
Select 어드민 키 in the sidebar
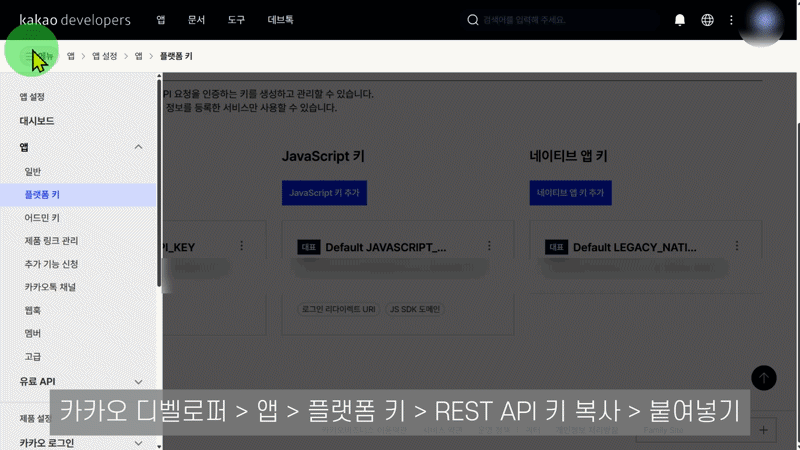point(42,217)
